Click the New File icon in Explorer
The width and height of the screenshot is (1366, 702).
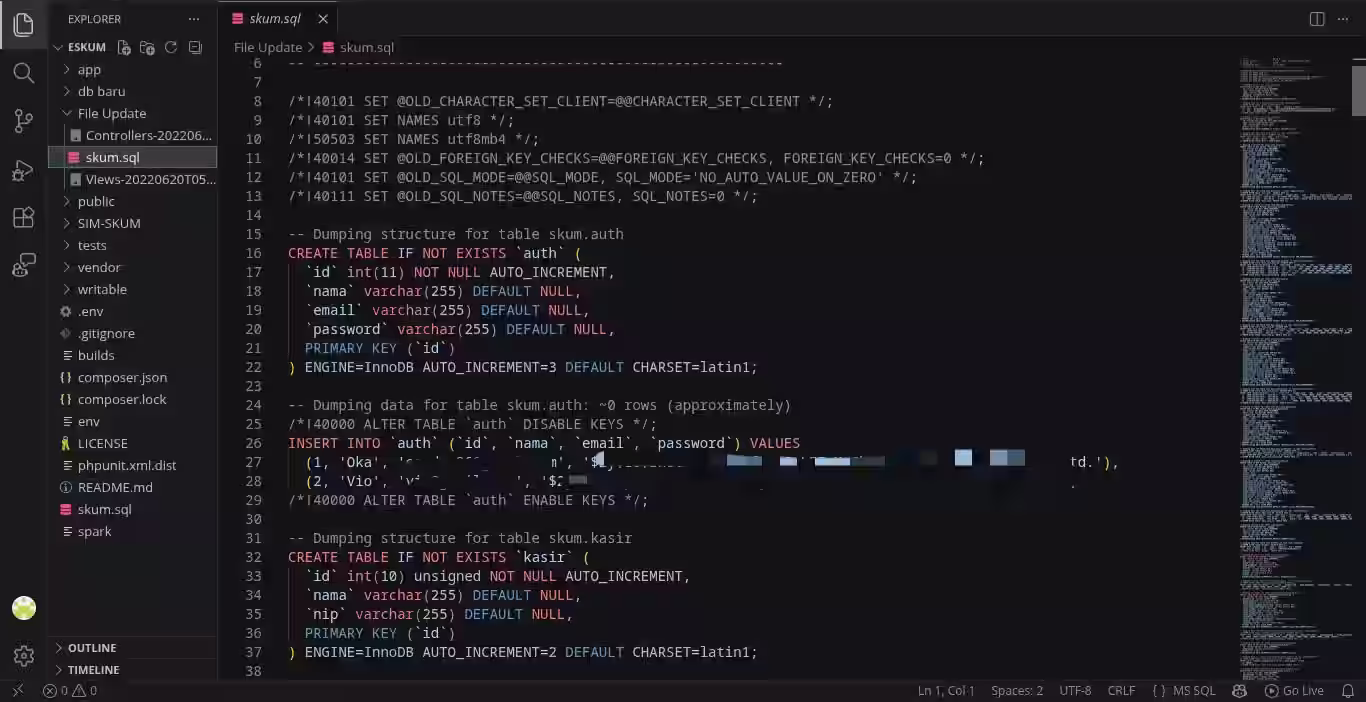(x=124, y=47)
